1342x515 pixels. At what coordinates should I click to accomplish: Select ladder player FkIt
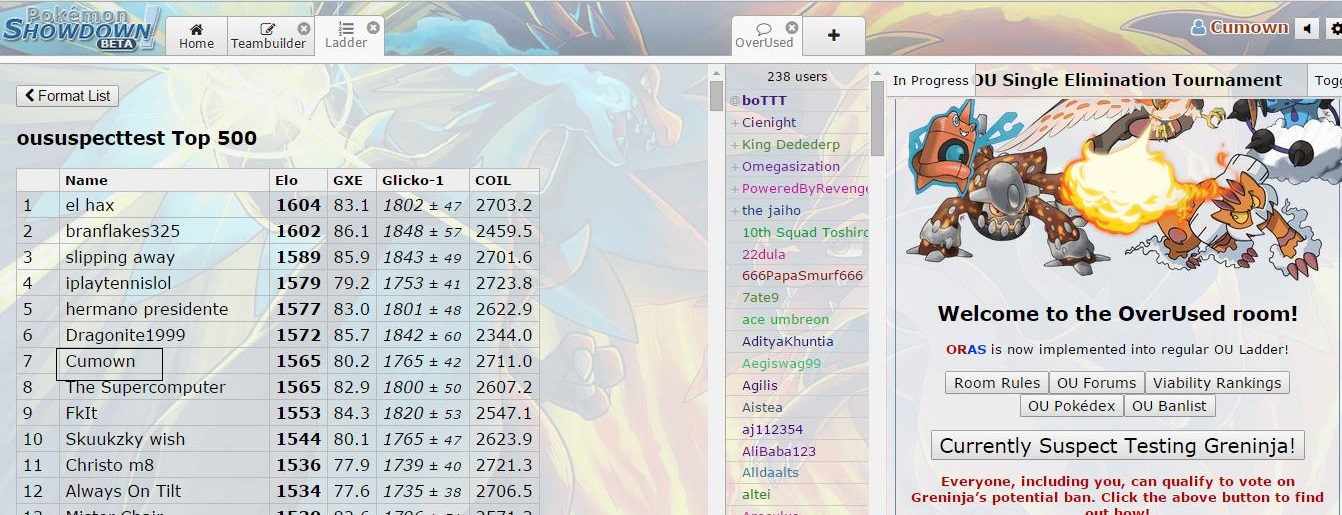pyautogui.click(x=82, y=413)
